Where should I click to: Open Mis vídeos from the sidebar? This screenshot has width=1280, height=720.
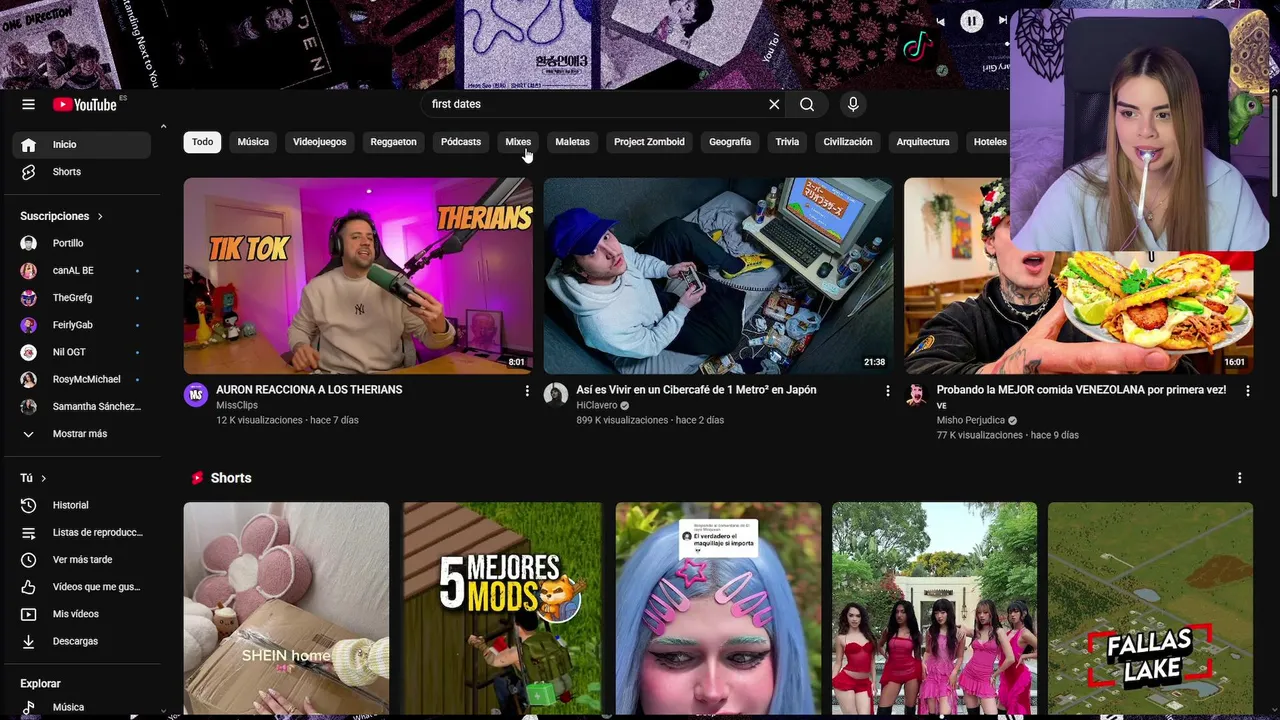coord(82,614)
